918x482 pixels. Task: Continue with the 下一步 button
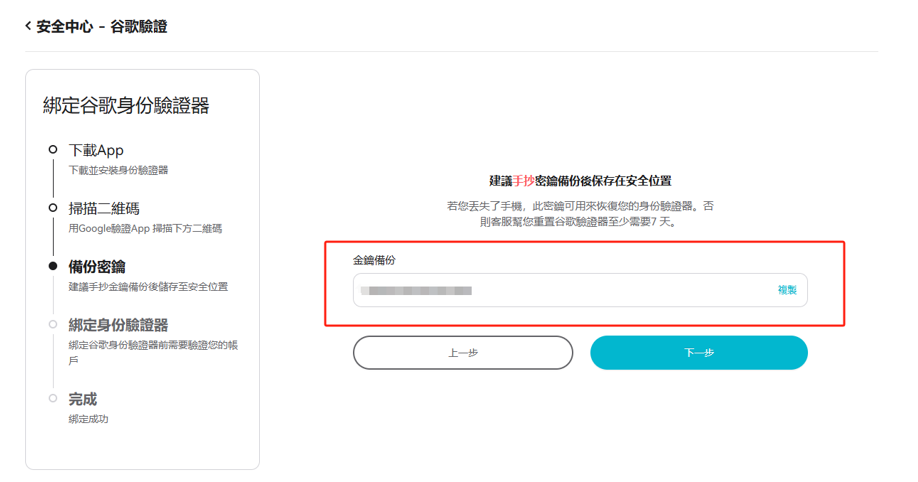point(699,353)
